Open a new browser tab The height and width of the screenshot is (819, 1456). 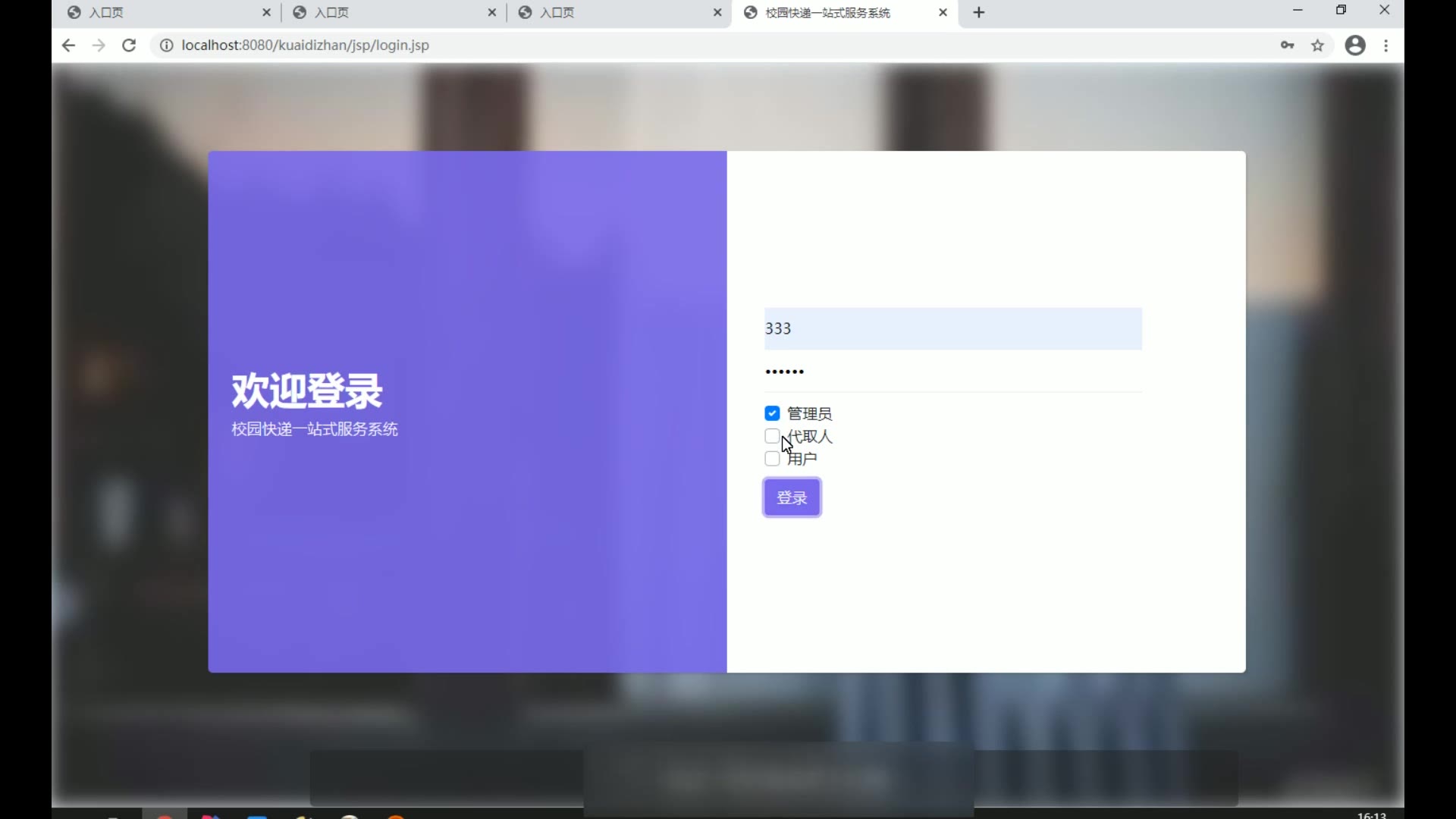click(979, 12)
